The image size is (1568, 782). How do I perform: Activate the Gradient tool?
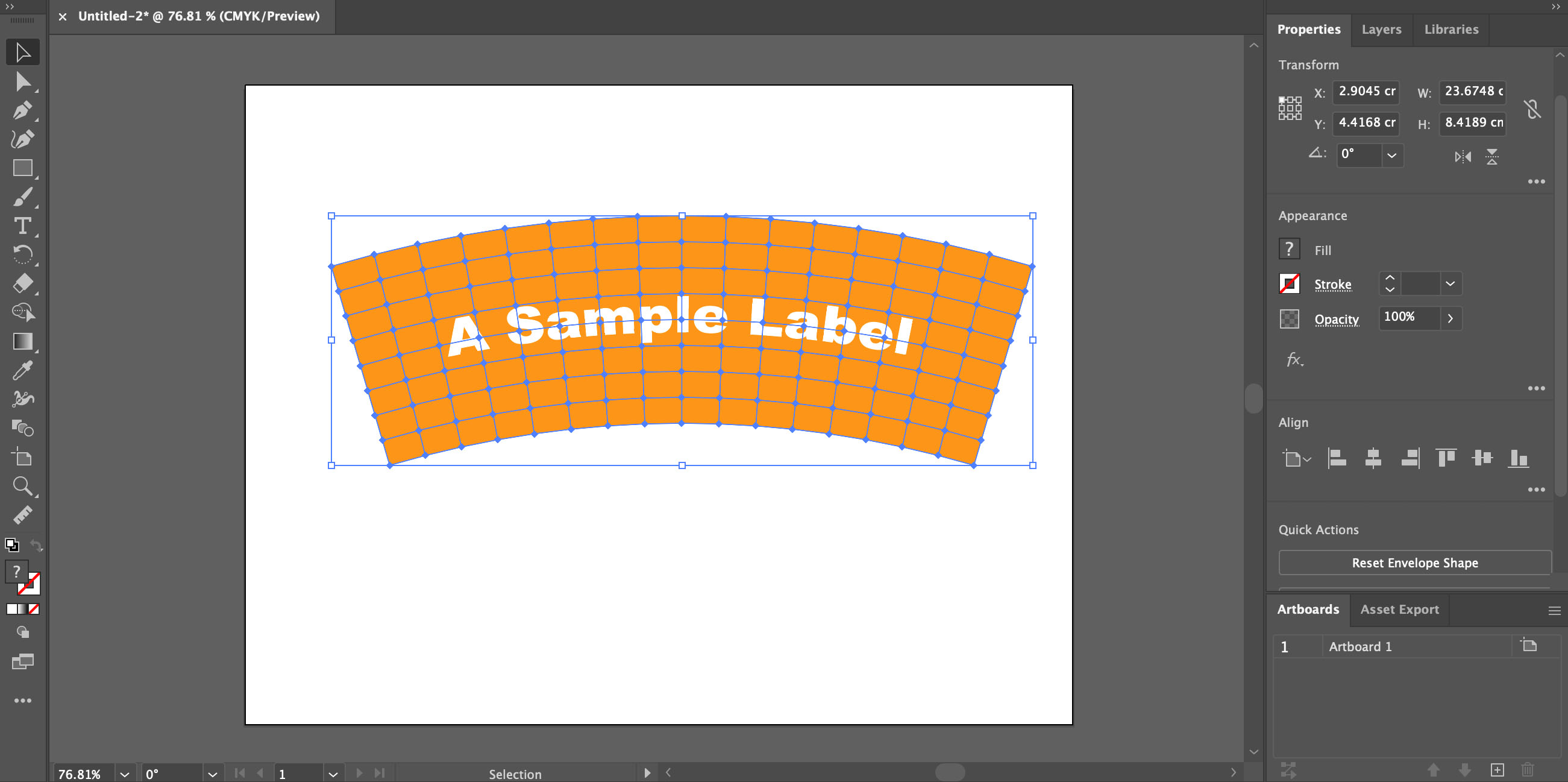pyautogui.click(x=23, y=342)
